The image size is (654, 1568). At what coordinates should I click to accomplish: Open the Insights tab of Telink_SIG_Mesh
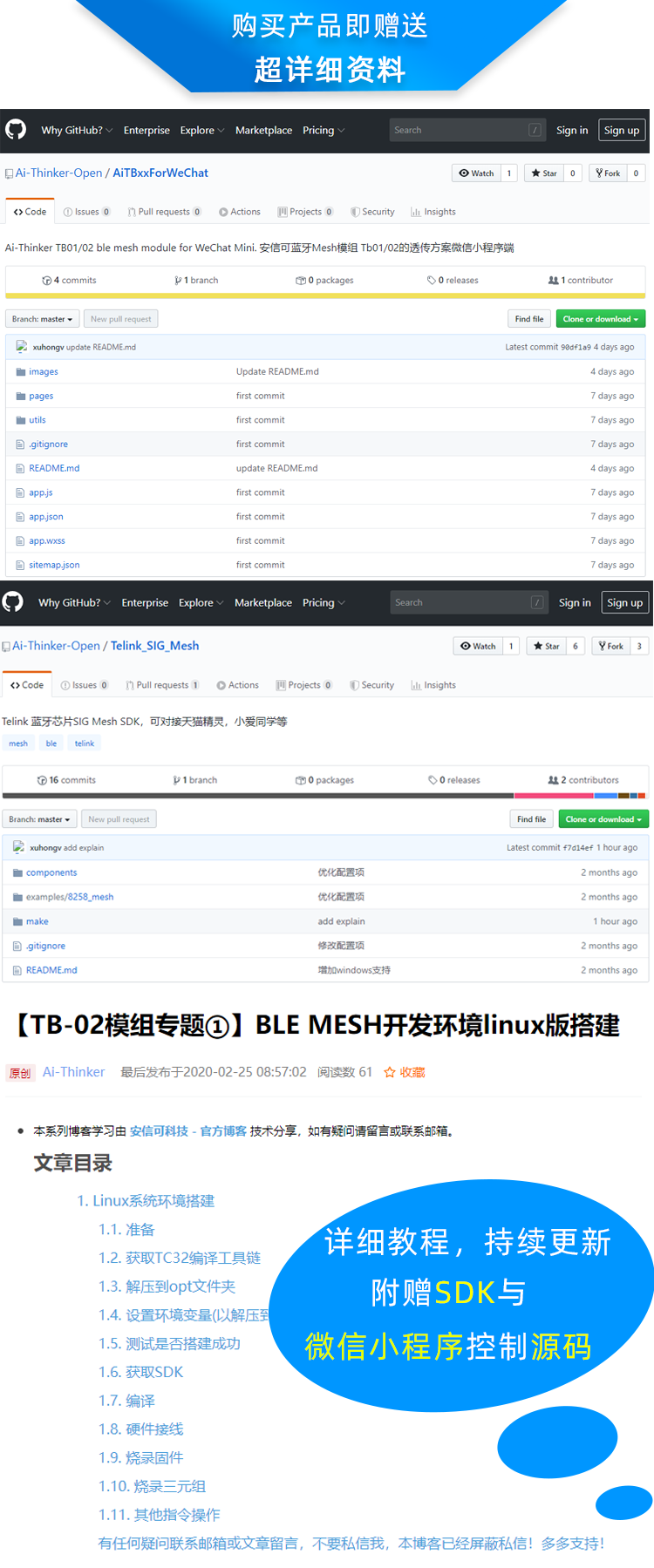point(433,685)
